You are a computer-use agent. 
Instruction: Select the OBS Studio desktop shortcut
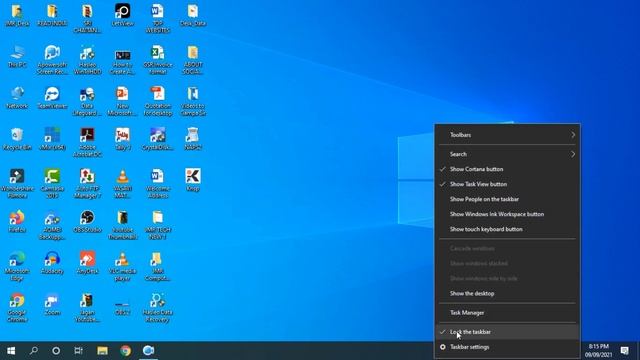[x=87, y=222]
